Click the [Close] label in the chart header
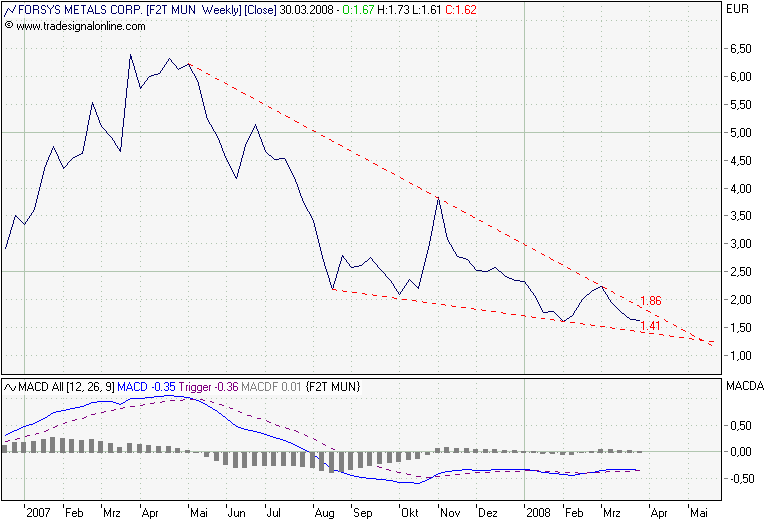This screenshot has height=520, width=769. tap(260, 10)
